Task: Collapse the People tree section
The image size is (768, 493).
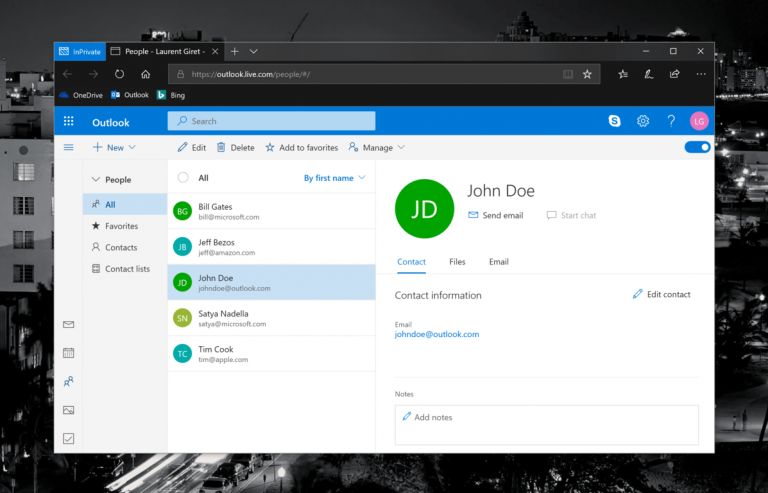Action: point(96,180)
